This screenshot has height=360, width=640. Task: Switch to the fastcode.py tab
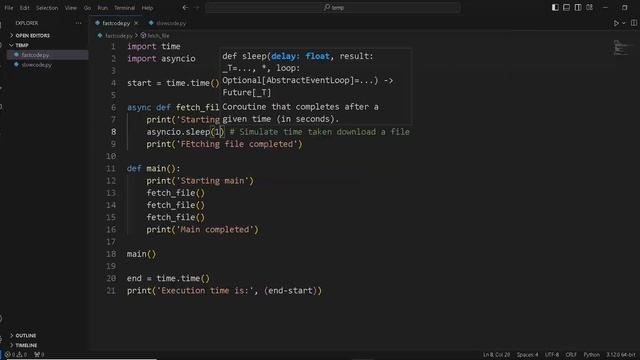coord(116,23)
